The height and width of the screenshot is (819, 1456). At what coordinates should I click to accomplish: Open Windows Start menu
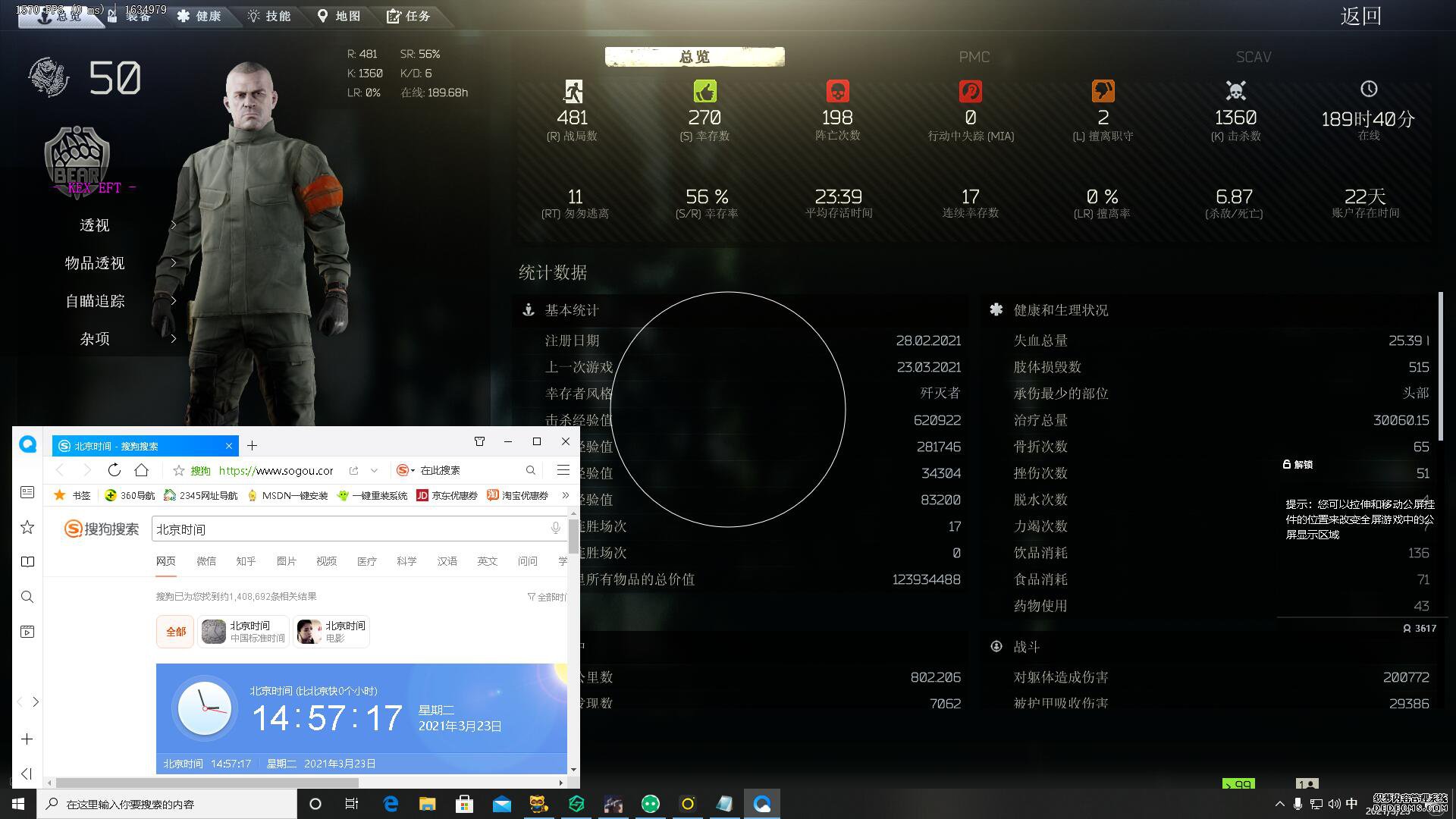click(x=18, y=804)
